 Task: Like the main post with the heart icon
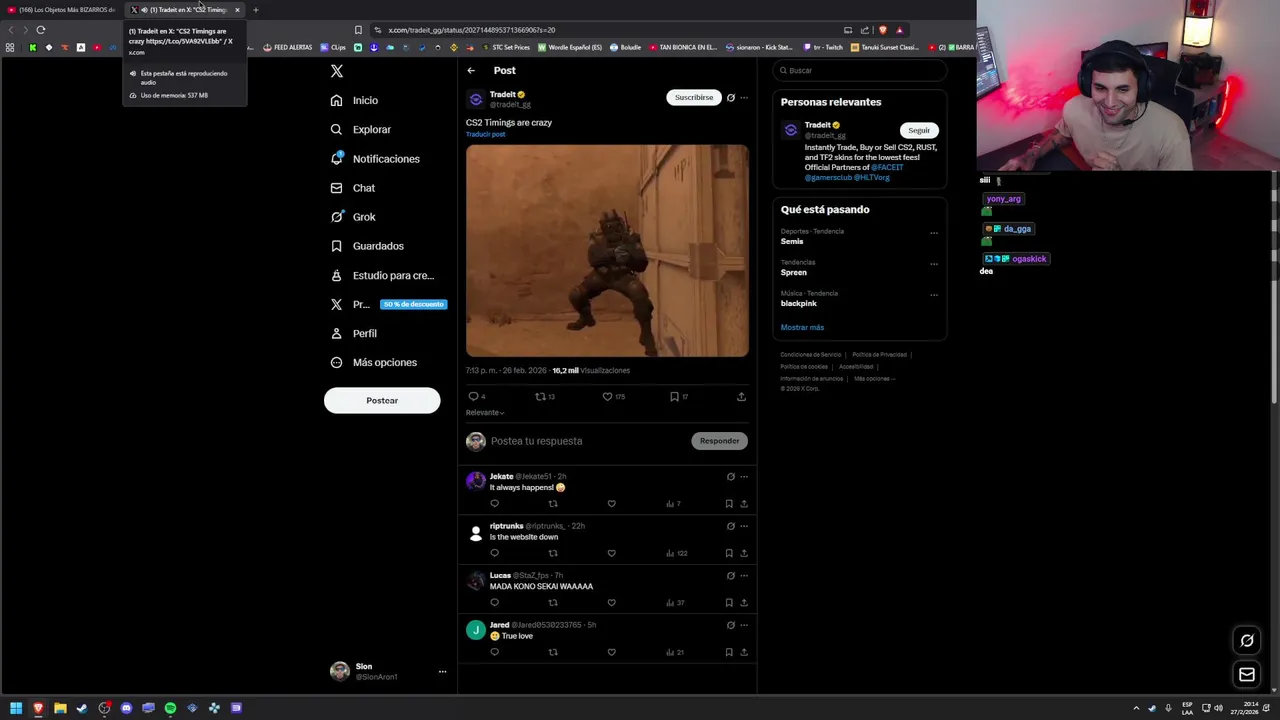607,397
